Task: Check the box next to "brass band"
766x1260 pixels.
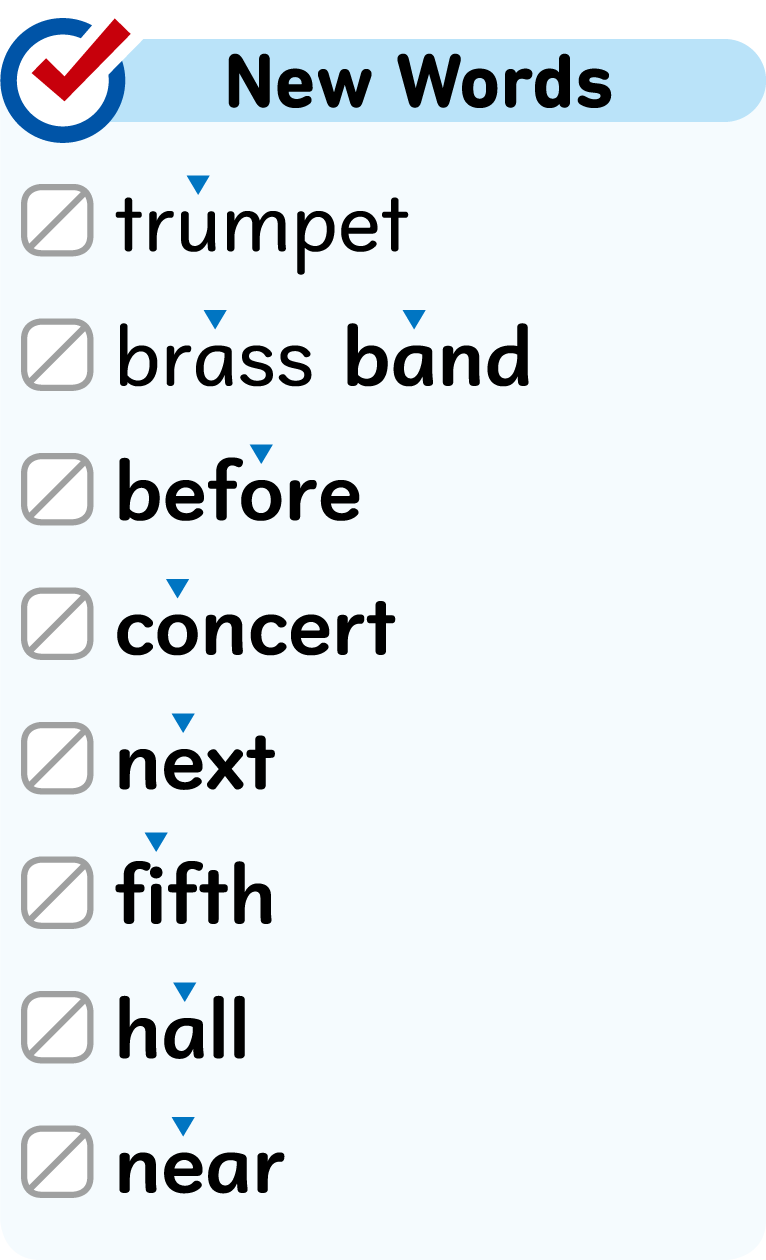Action: pos(57,354)
